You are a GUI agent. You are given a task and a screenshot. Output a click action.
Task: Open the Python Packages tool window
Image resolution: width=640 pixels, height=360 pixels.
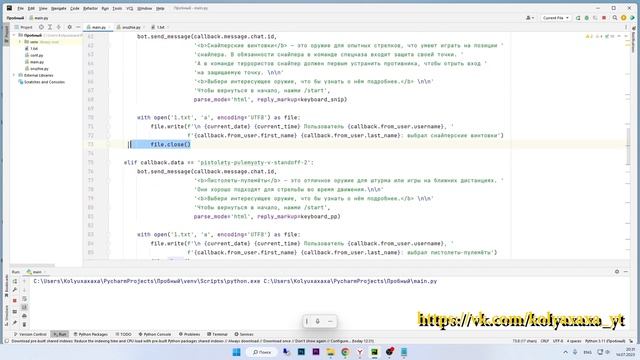(x=91, y=334)
